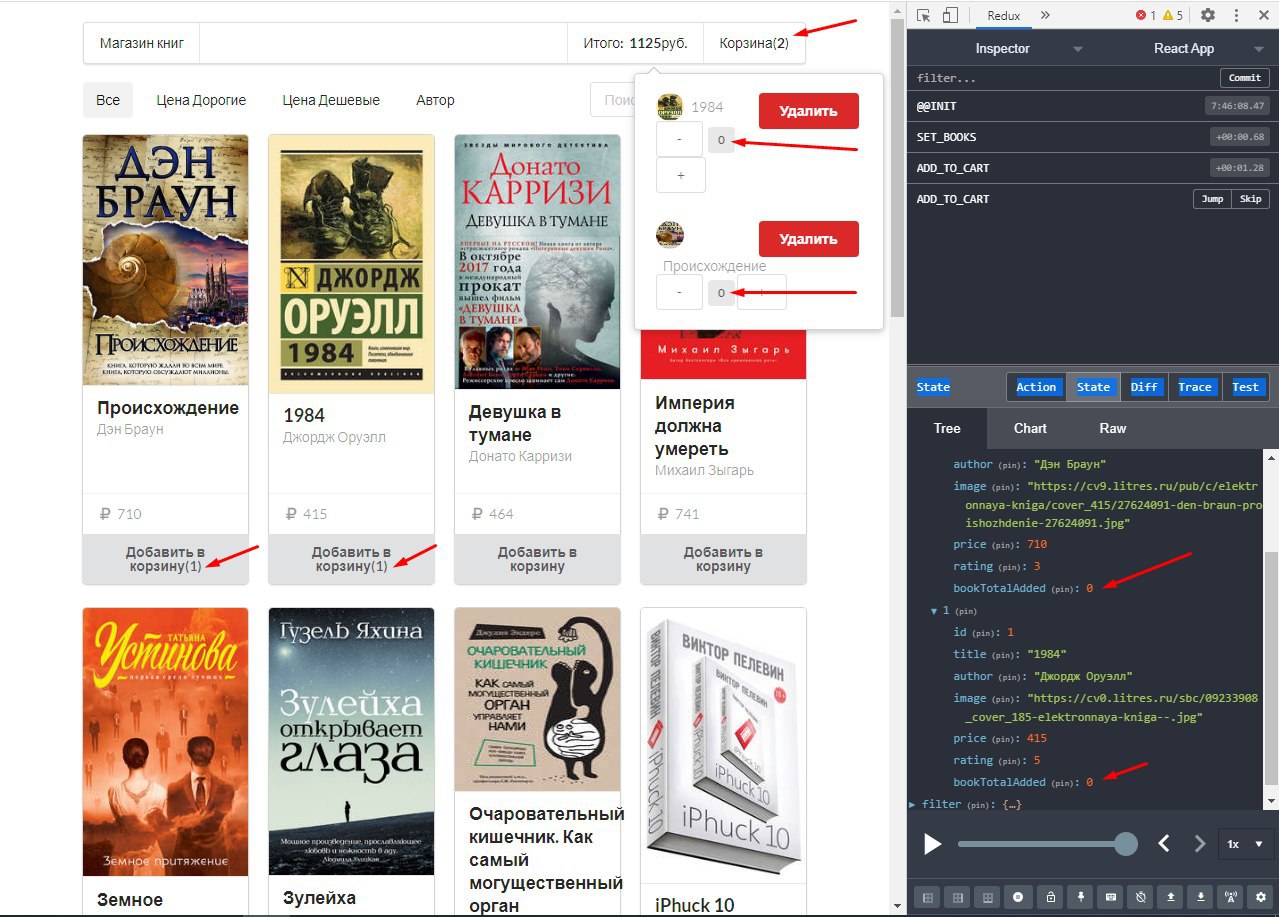Open the 1x playback speed dropdown
The height and width of the screenshot is (917, 1279).
pyautogui.click(x=1245, y=844)
